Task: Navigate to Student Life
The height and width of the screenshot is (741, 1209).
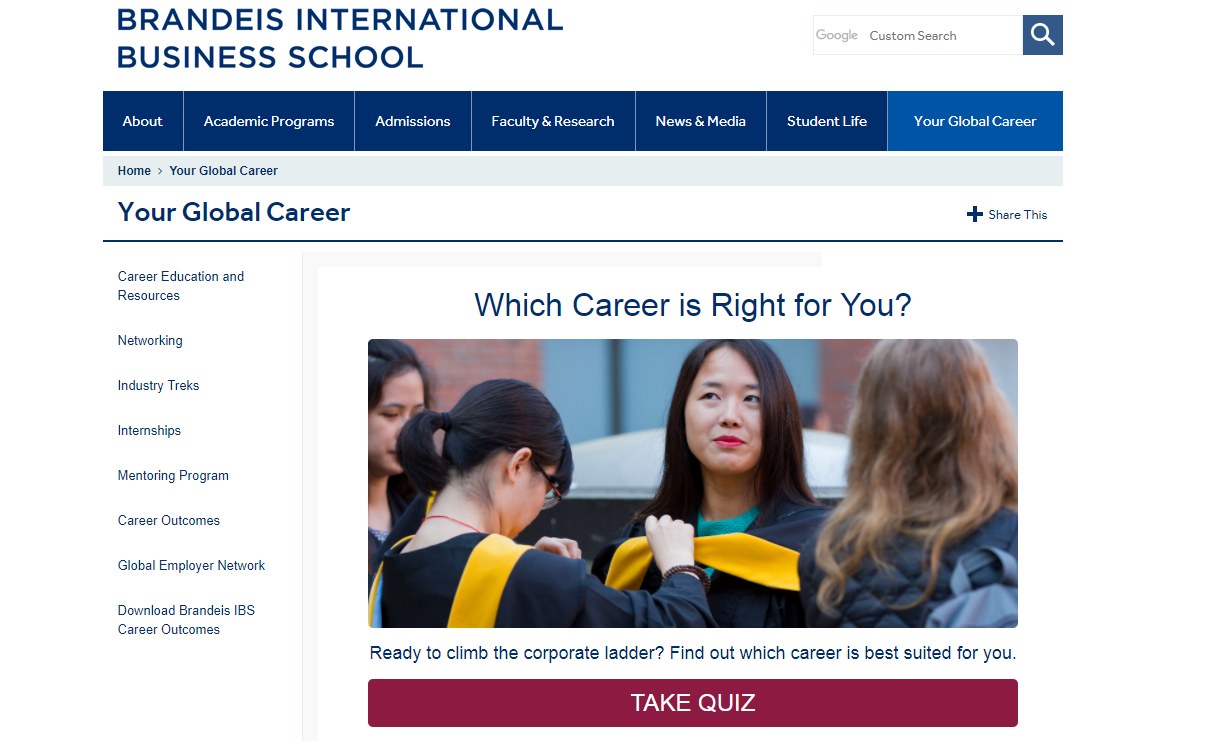Action: click(x=827, y=121)
